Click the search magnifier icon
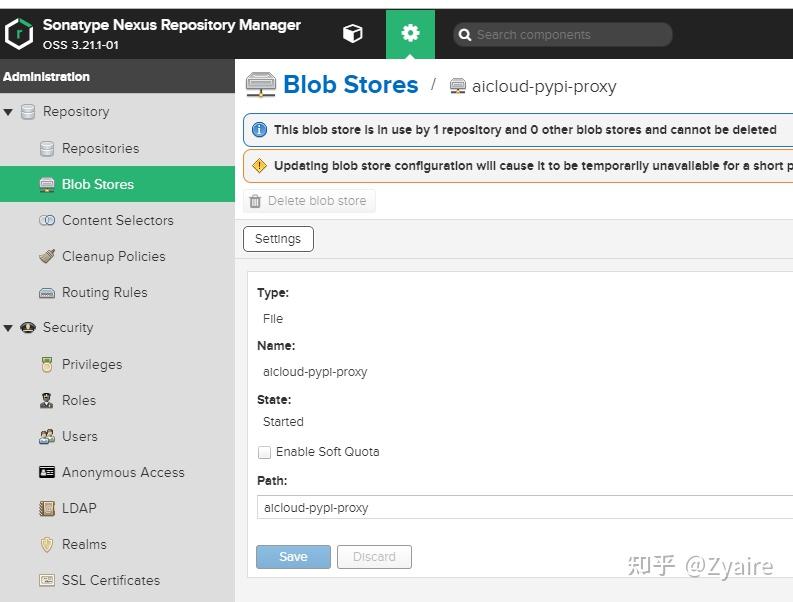Viewport: 793px width, 602px height. 465,35
